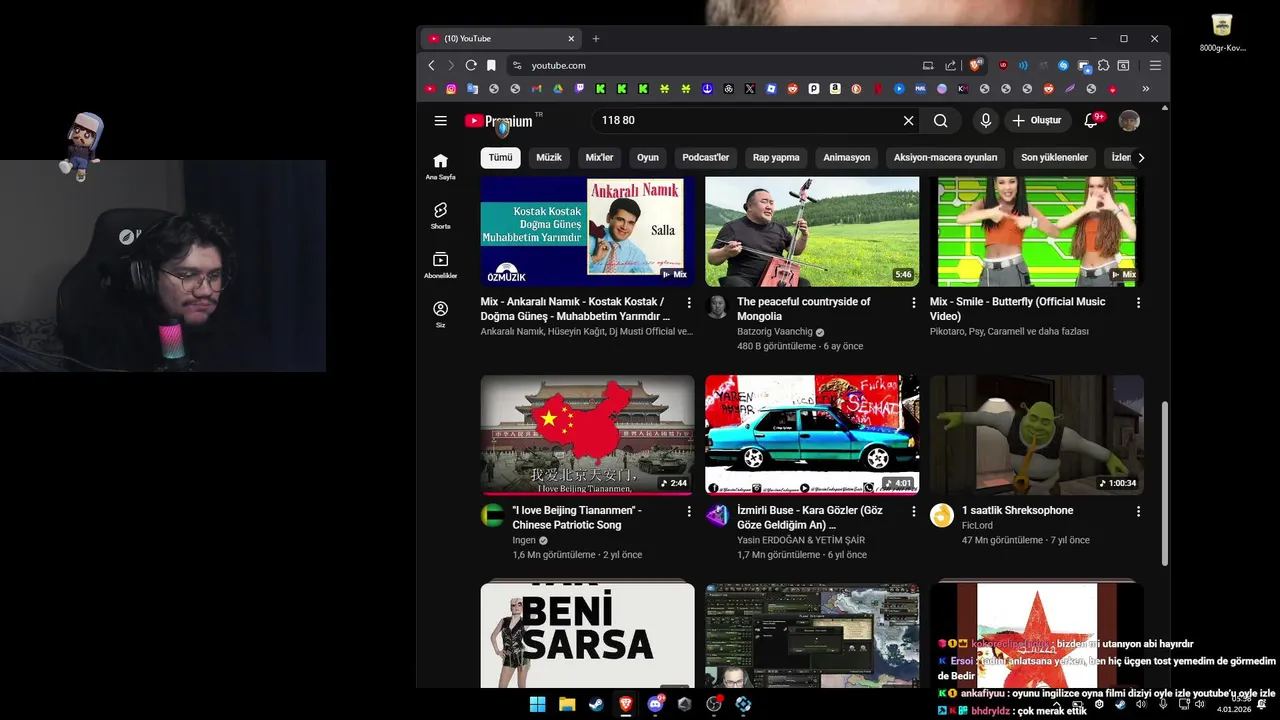Open the BENİ SARSA video thumbnail
This screenshot has height=720, width=1280.
pyautogui.click(x=587, y=634)
